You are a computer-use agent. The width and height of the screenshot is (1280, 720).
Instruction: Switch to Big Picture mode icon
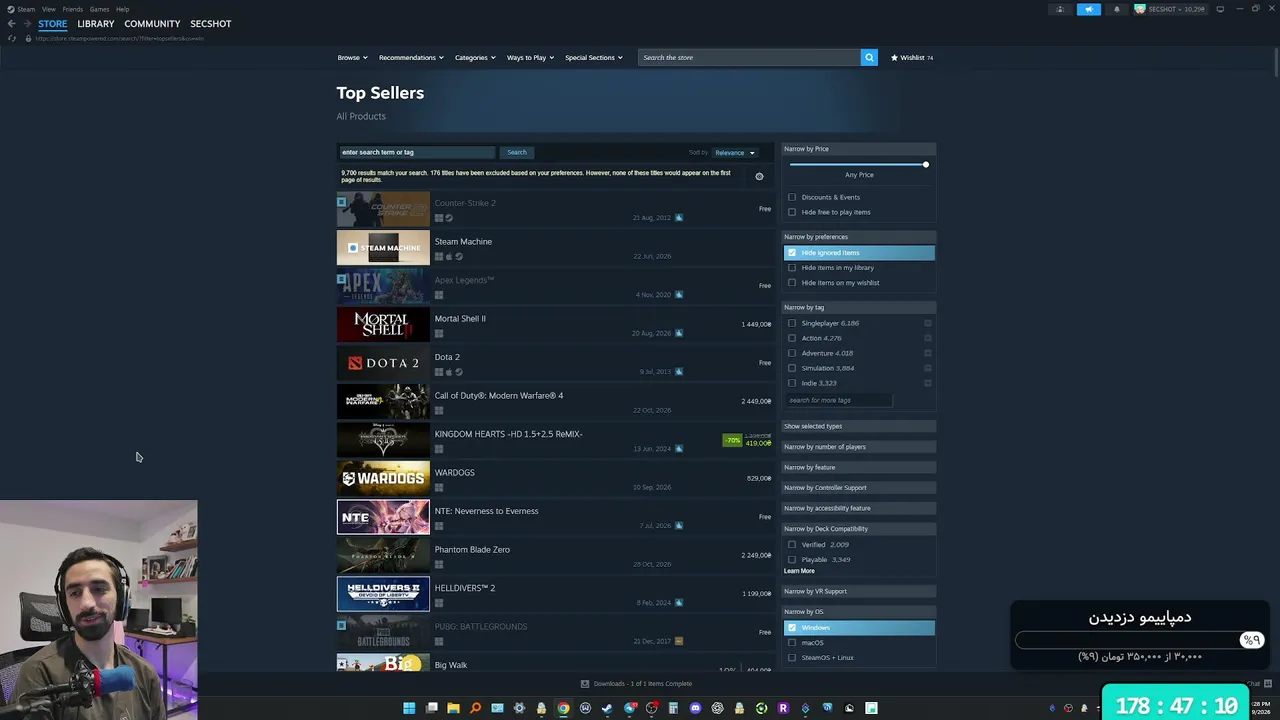[x=1220, y=9]
